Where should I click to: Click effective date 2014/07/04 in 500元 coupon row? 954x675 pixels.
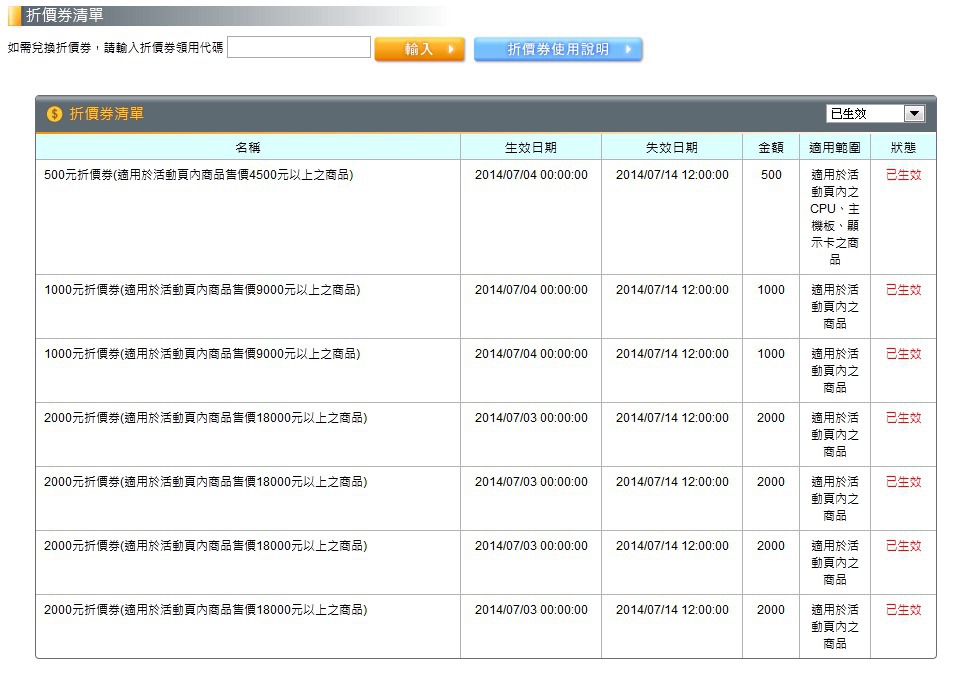pos(531,175)
